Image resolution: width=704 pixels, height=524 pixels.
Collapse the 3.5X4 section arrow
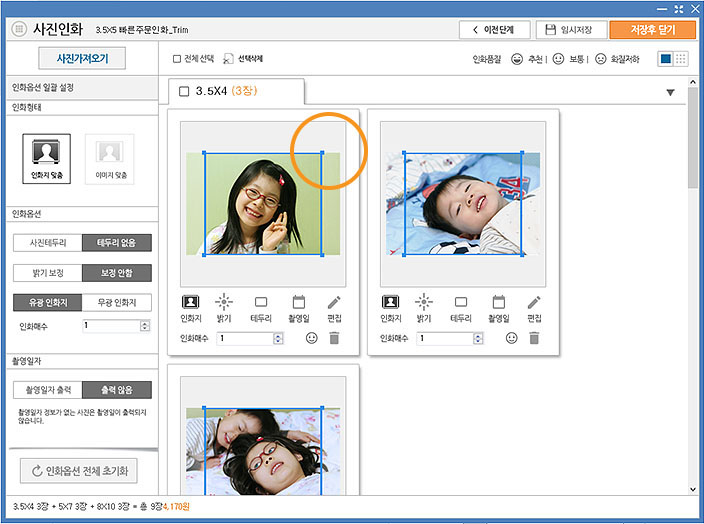670,93
